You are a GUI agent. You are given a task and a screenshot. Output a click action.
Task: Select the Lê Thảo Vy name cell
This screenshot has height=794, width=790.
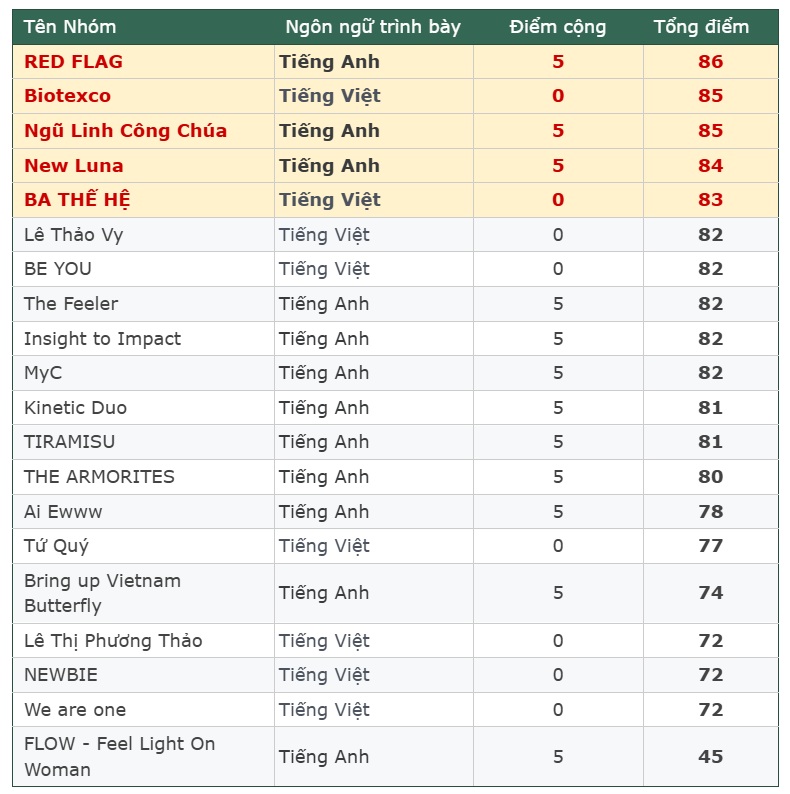click(73, 235)
